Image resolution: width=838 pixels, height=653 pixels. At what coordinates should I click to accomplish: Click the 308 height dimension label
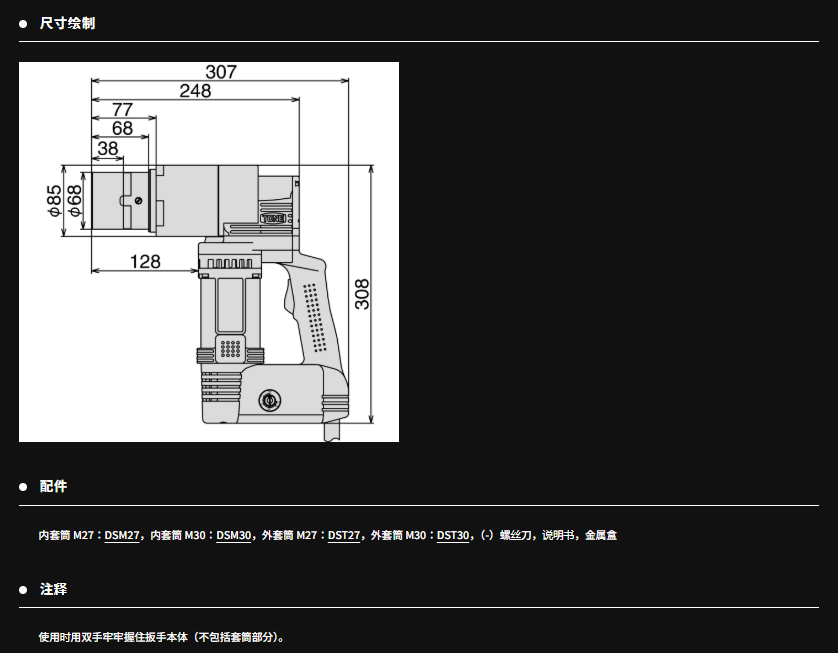[362, 293]
